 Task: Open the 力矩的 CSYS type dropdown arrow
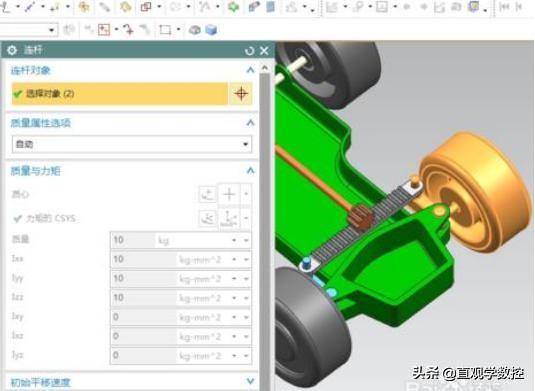pos(246,218)
